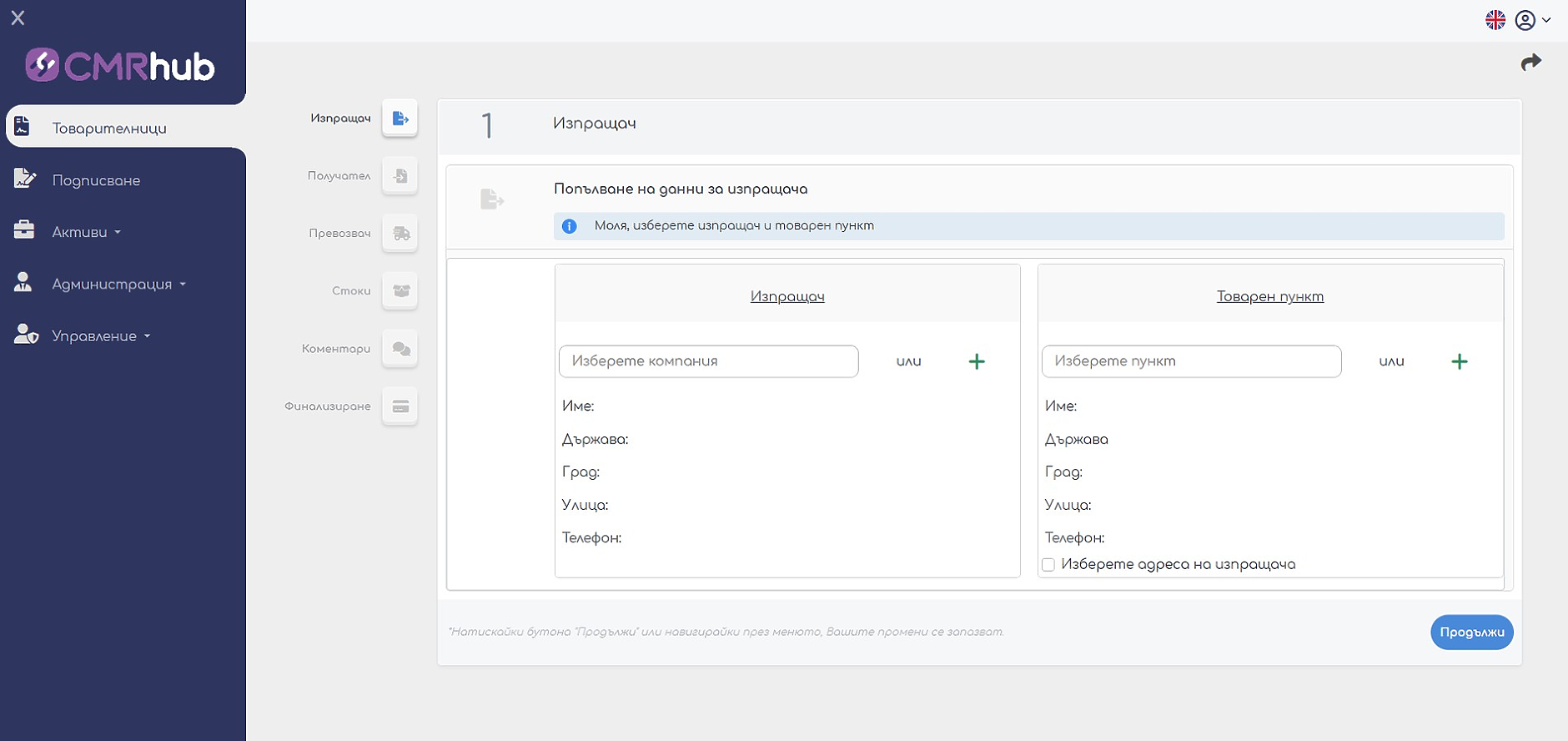Screen dimensions: 1568x741
Task: Click the Активи briefcase icon
Action: coord(23,230)
